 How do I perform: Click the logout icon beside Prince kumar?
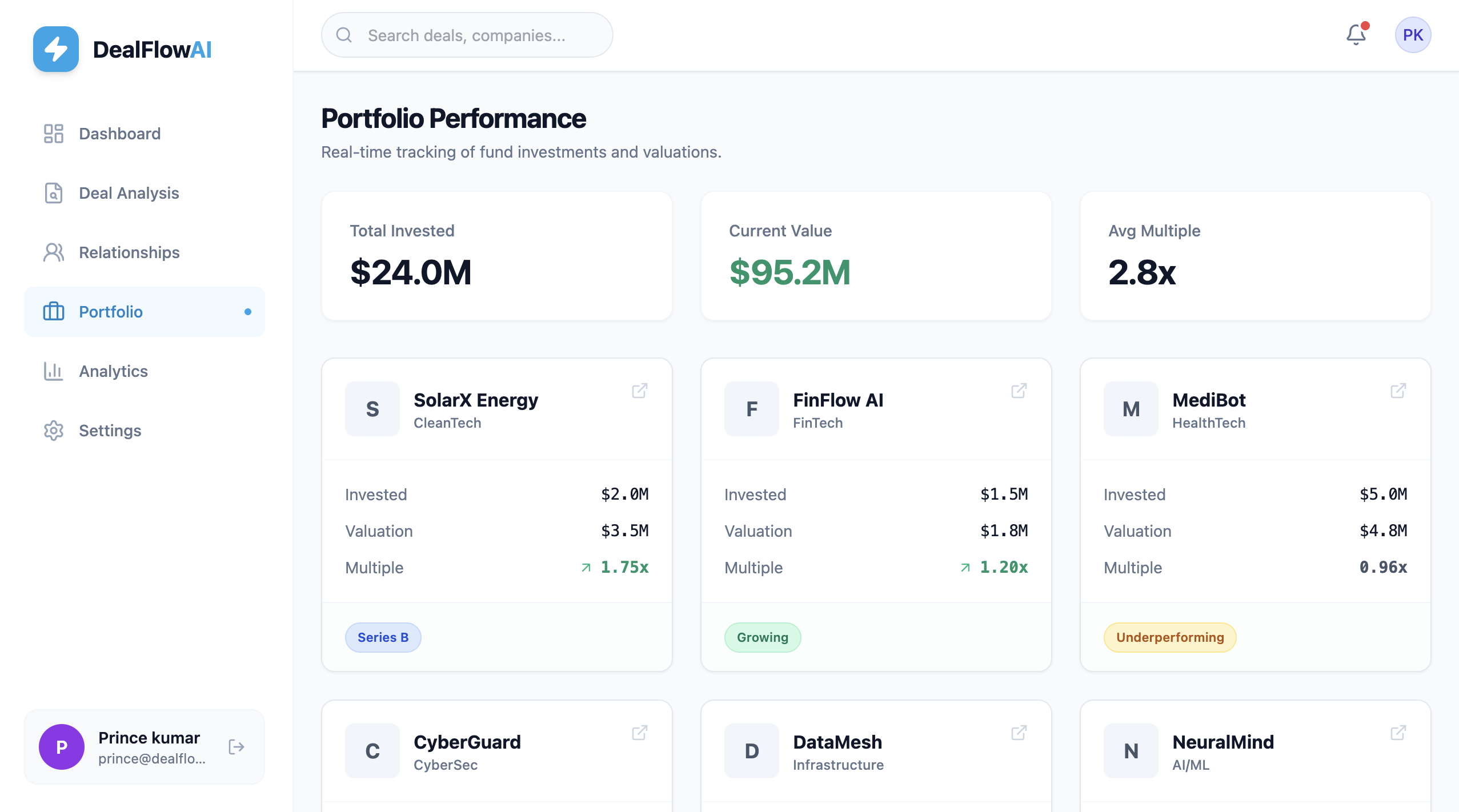[236, 747]
